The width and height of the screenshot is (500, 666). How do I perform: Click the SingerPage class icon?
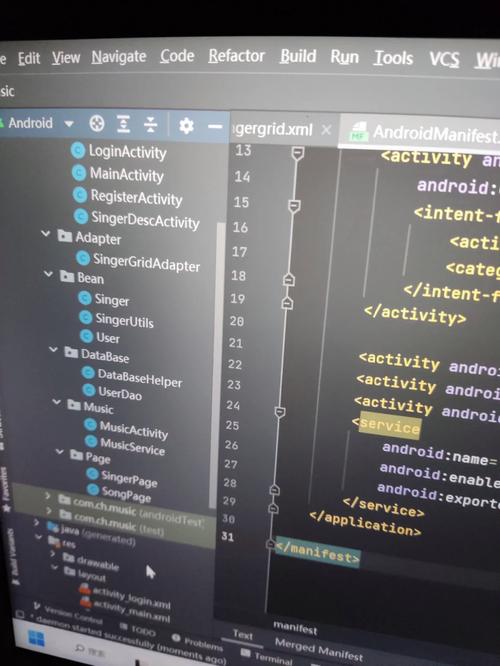pyautogui.click(x=92, y=474)
